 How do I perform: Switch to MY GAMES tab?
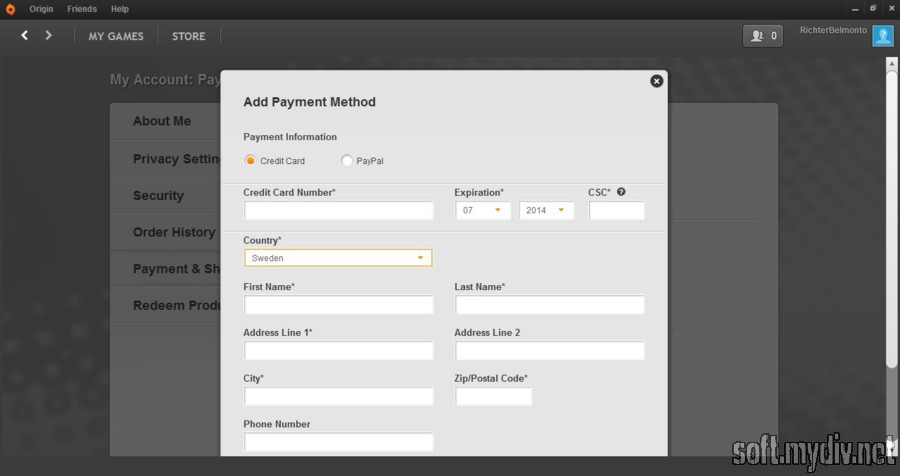[x=116, y=36]
